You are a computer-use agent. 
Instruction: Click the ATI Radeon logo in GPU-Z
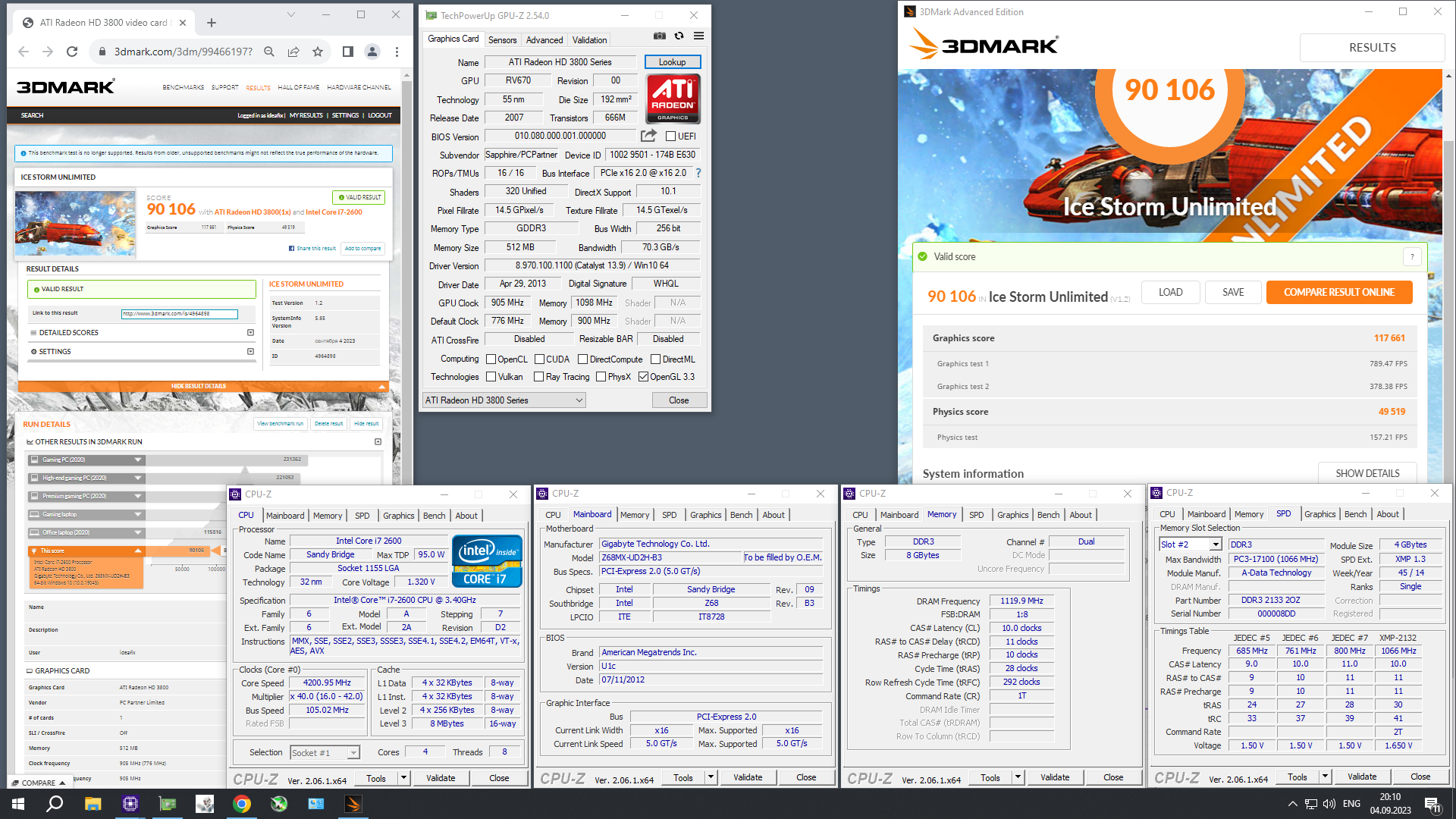[x=673, y=99]
